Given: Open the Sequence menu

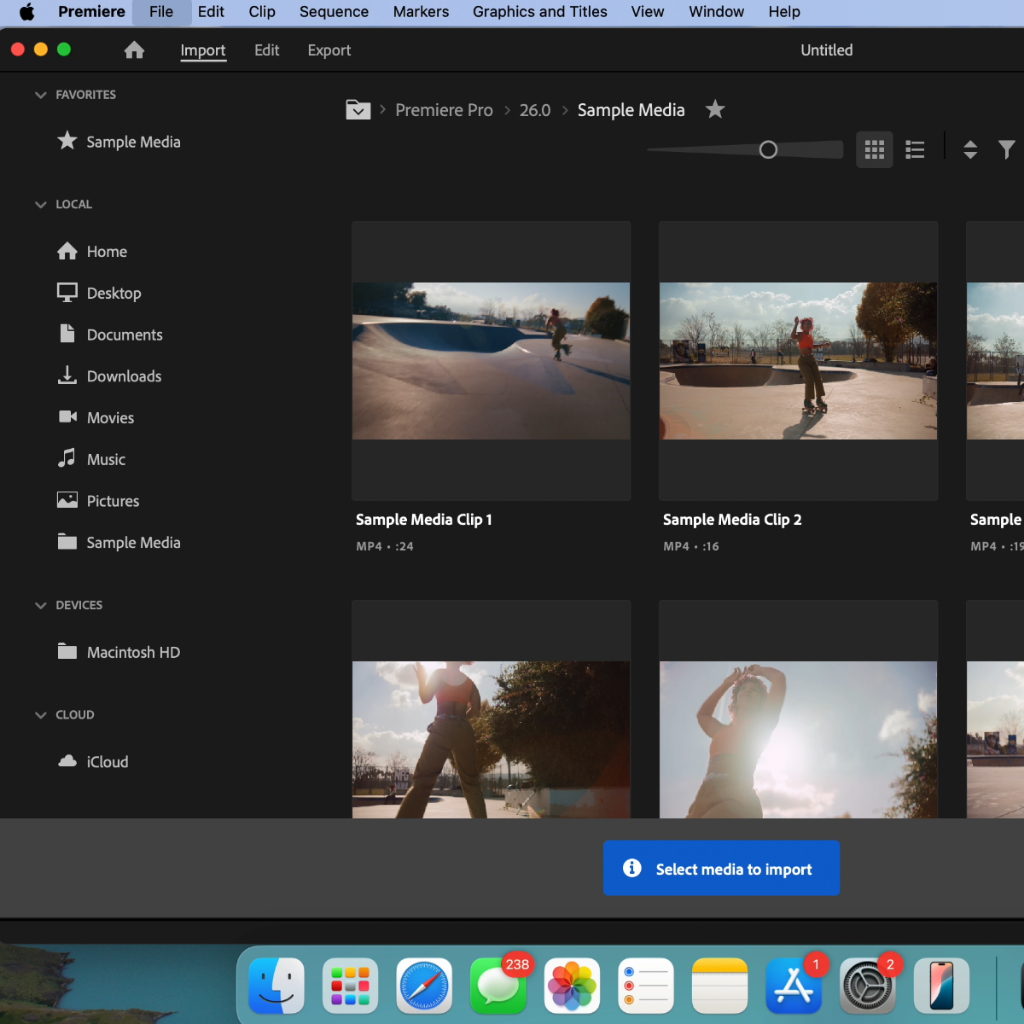Looking at the screenshot, I should [334, 12].
